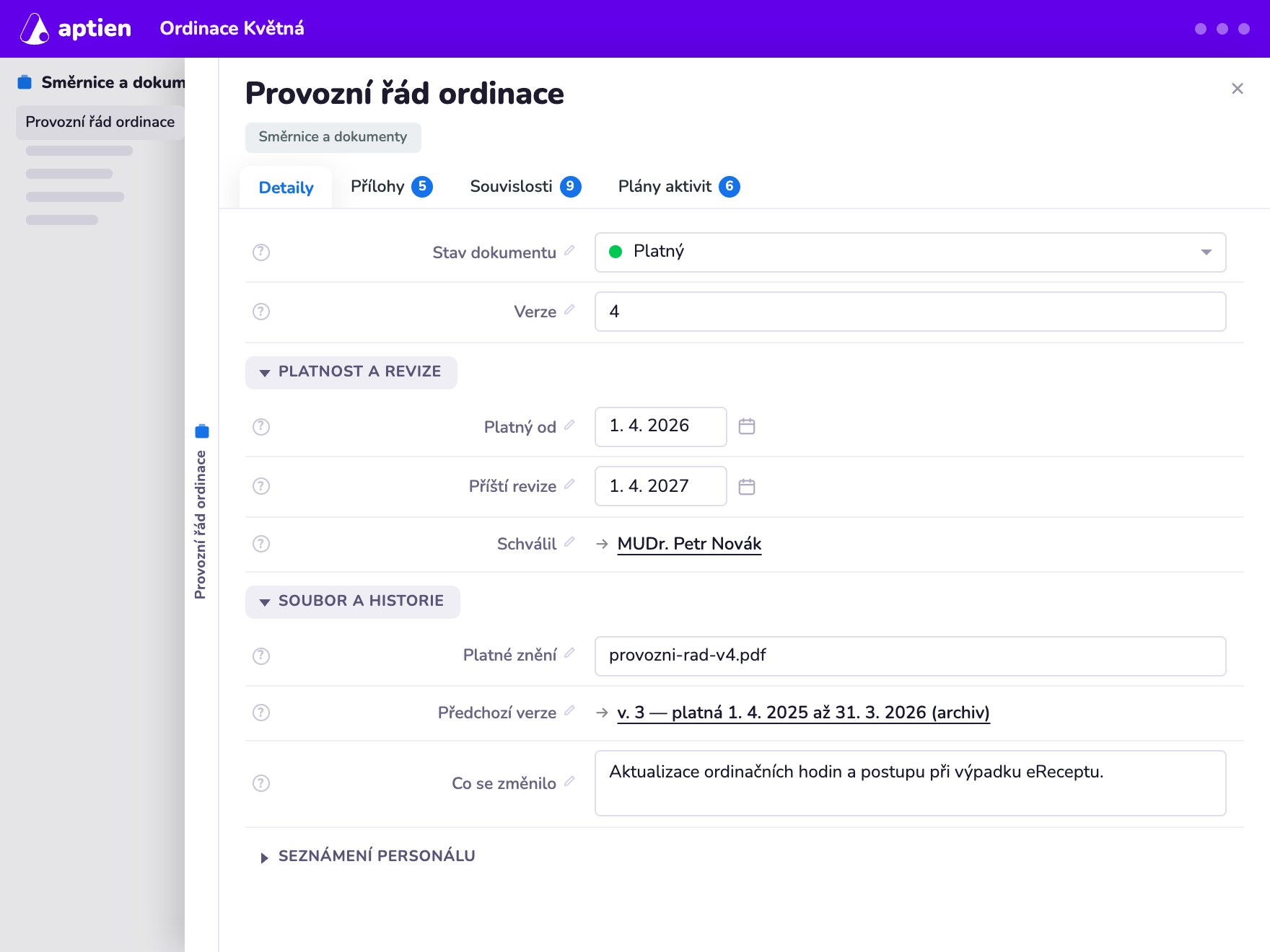Click the Příští revize date field
The width and height of the screenshot is (1270, 952).
point(660,486)
